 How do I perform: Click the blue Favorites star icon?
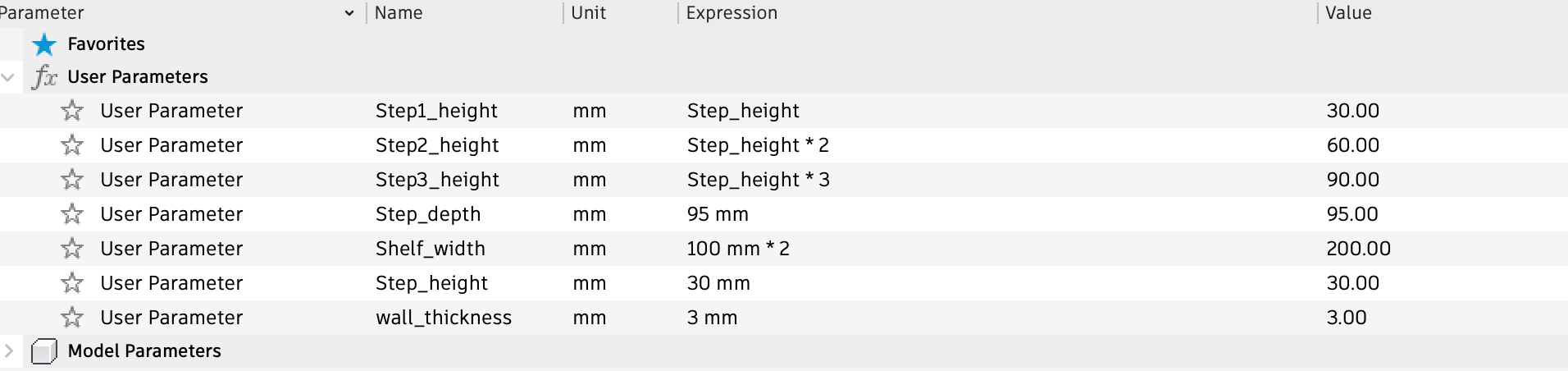(44, 44)
